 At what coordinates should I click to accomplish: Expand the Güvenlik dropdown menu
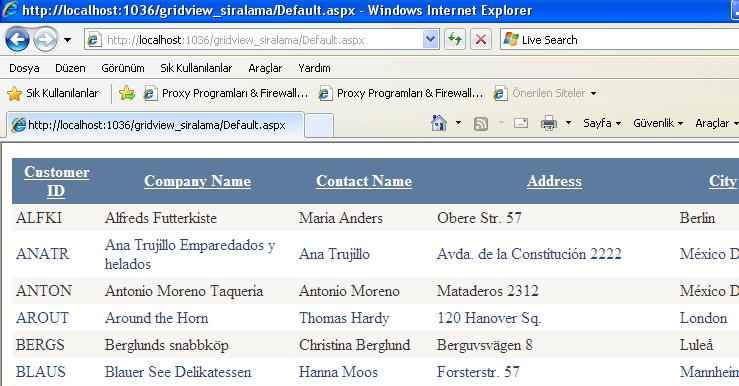(658, 123)
